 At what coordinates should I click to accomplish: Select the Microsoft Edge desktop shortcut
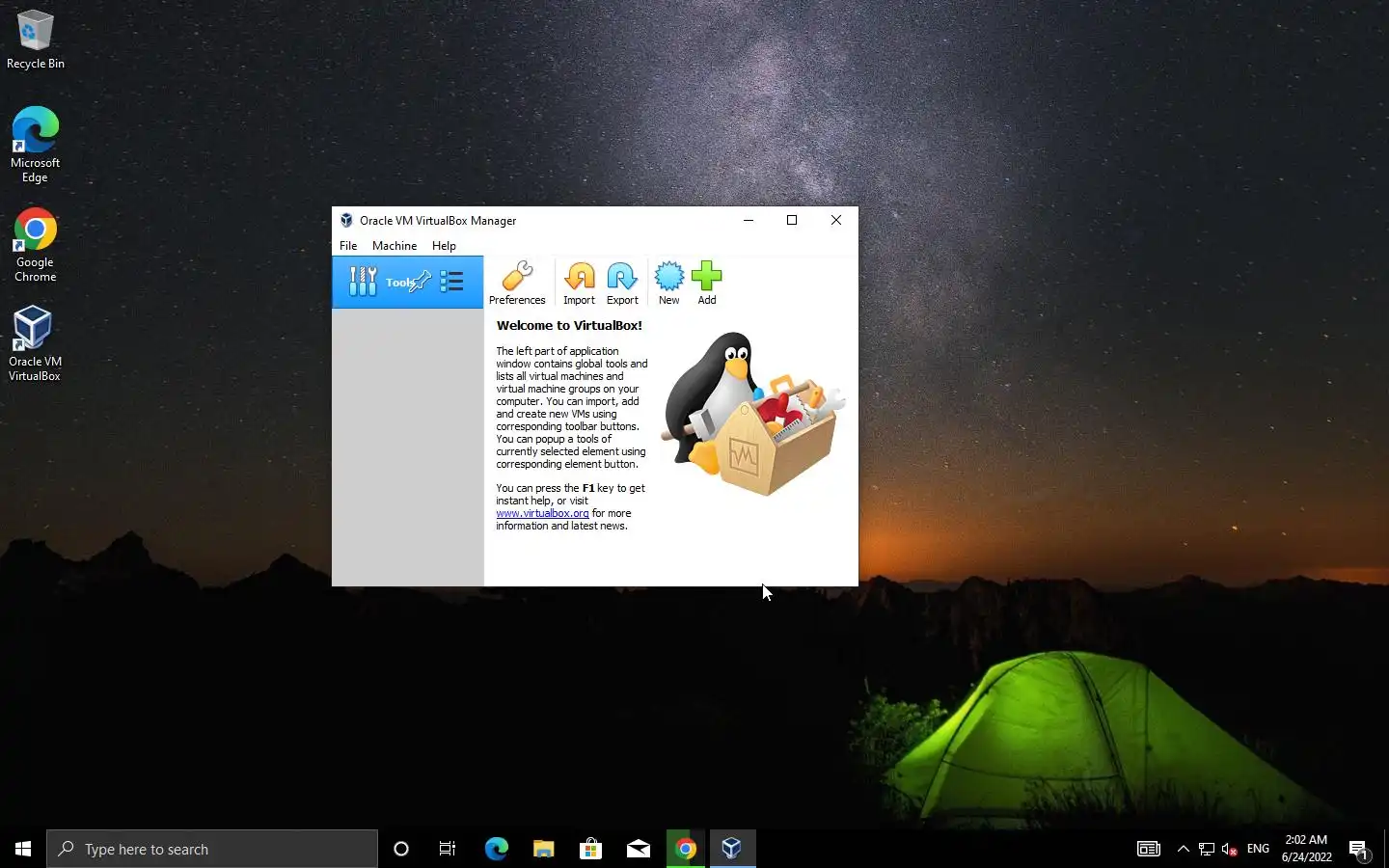[x=36, y=145]
